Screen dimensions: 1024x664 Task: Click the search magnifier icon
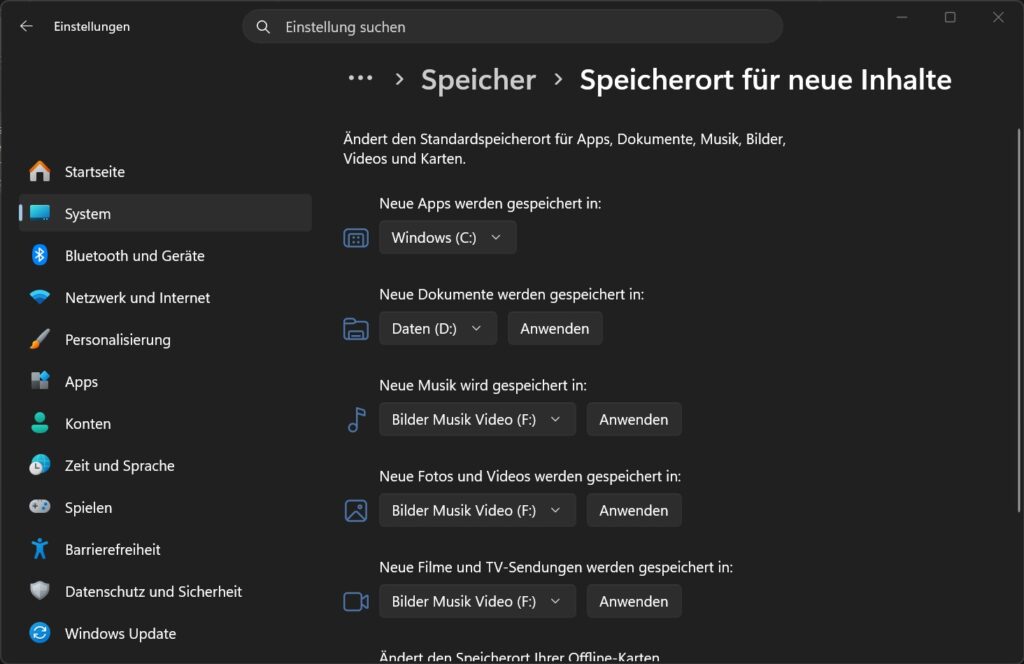(x=263, y=27)
